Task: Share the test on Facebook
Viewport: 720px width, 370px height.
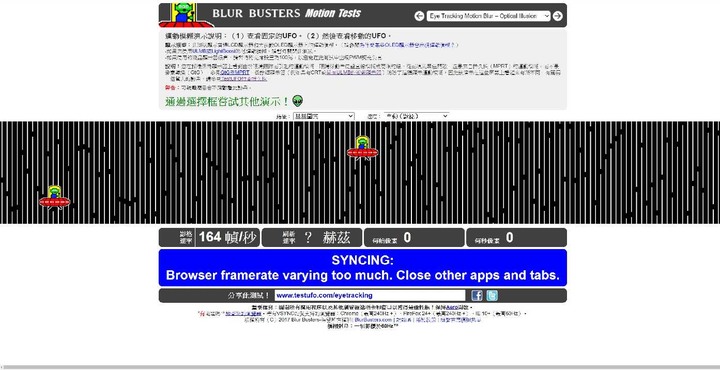Action: tap(477, 296)
